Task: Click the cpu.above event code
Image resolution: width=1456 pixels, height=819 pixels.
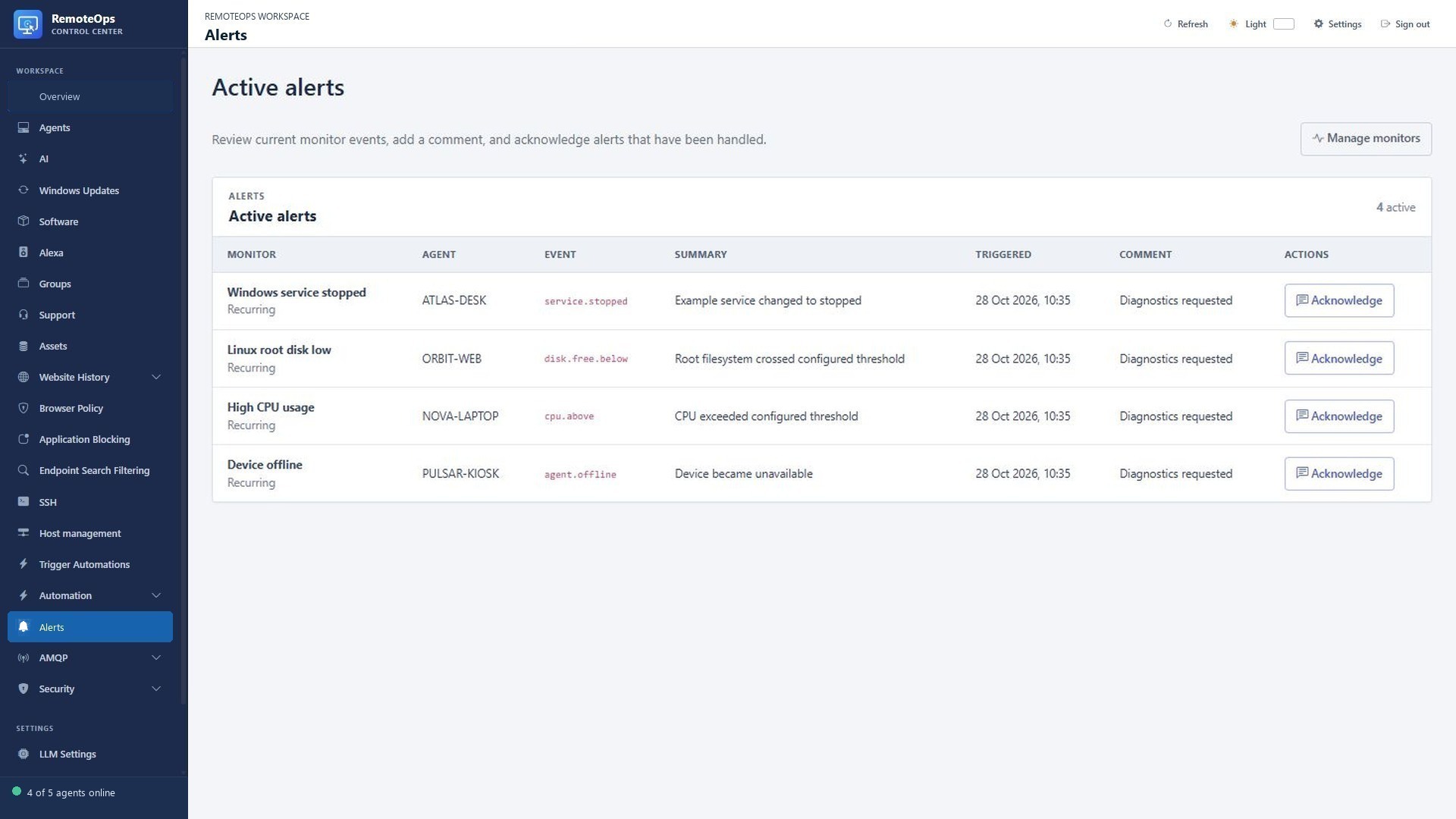Action: (569, 416)
